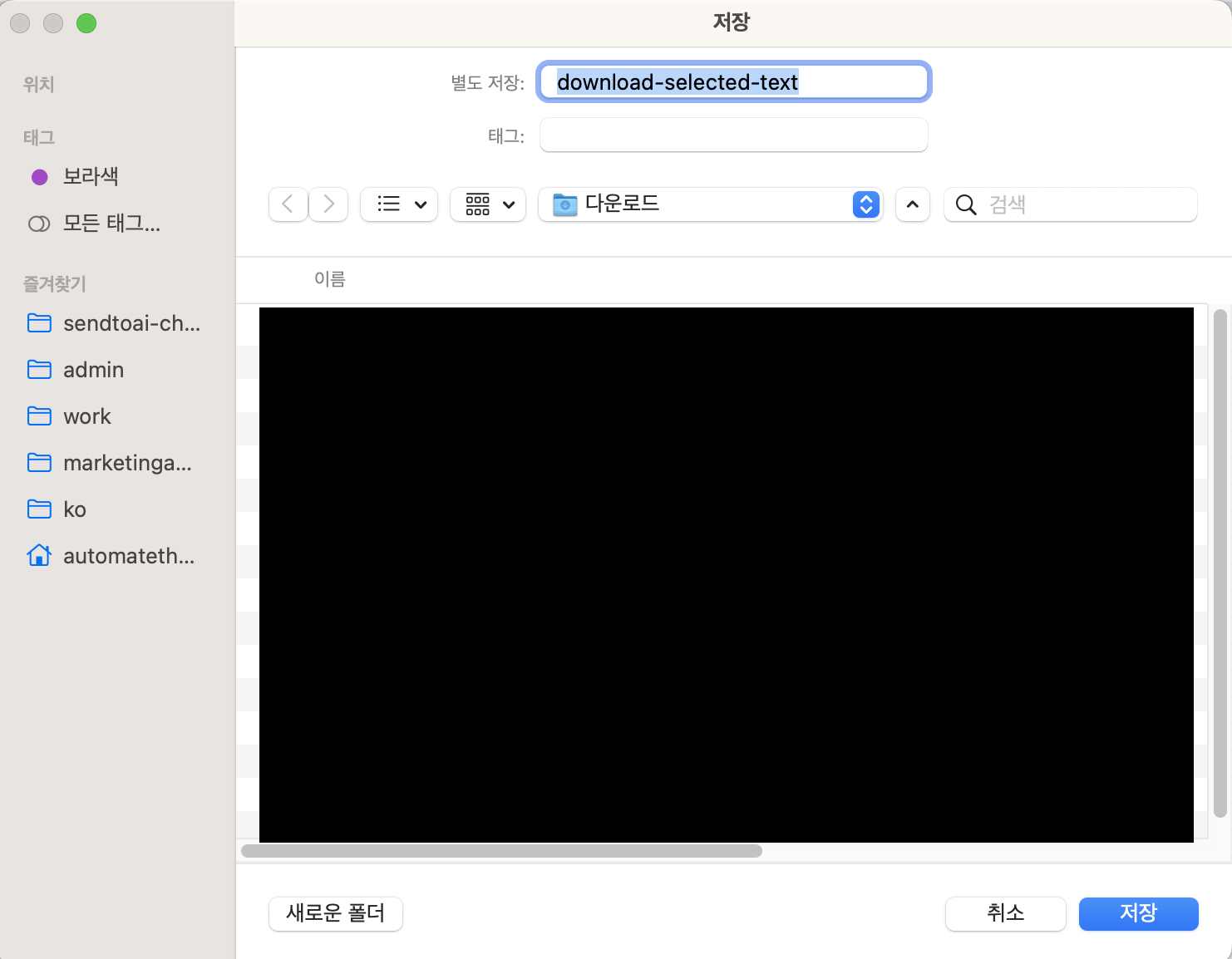The width and height of the screenshot is (1232, 959).
Task: Collapse the dialog with the chevron-up button
Action: pos(912,204)
